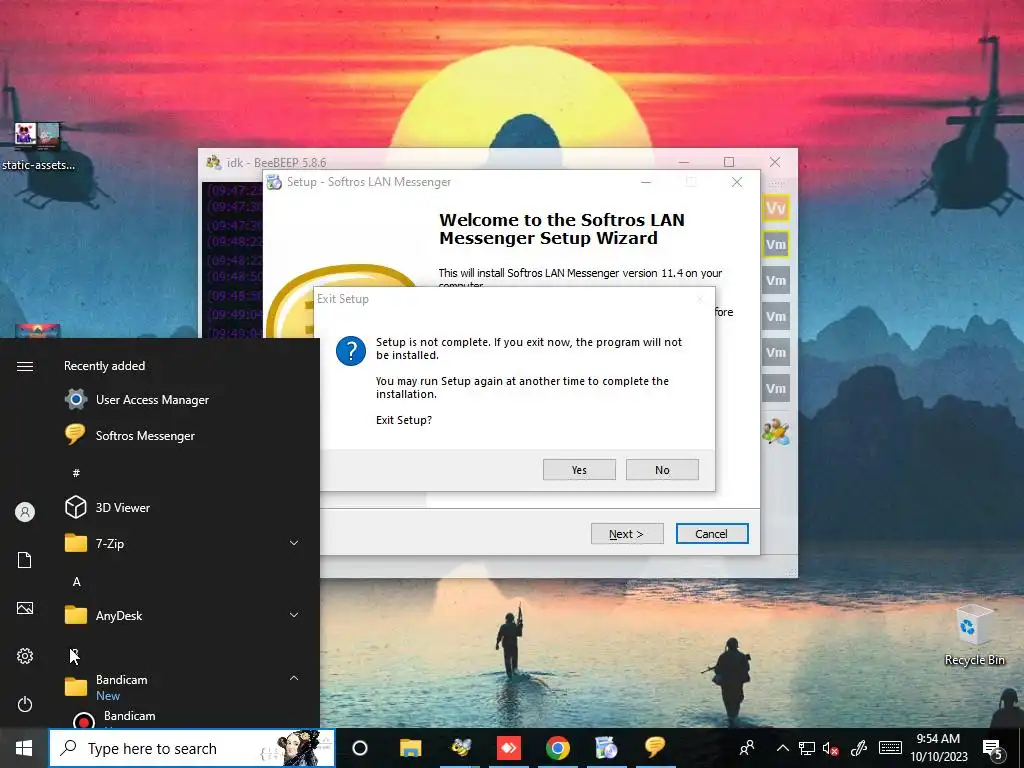Viewport: 1024px width, 768px height.
Task: Click Next in Softros setup wizard
Action: (x=626, y=534)
